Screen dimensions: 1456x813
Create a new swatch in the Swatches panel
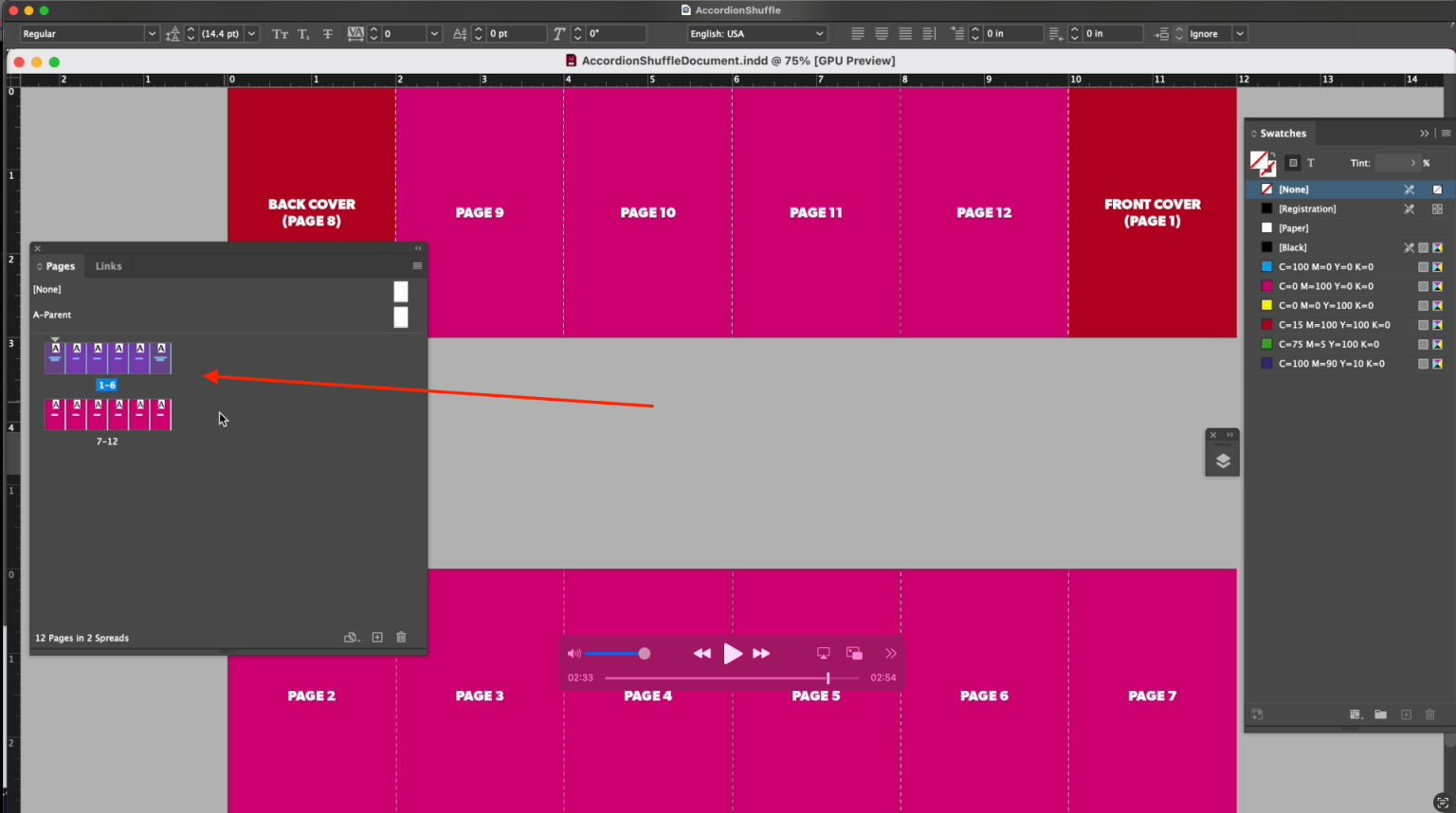[x=1406, y=714]
